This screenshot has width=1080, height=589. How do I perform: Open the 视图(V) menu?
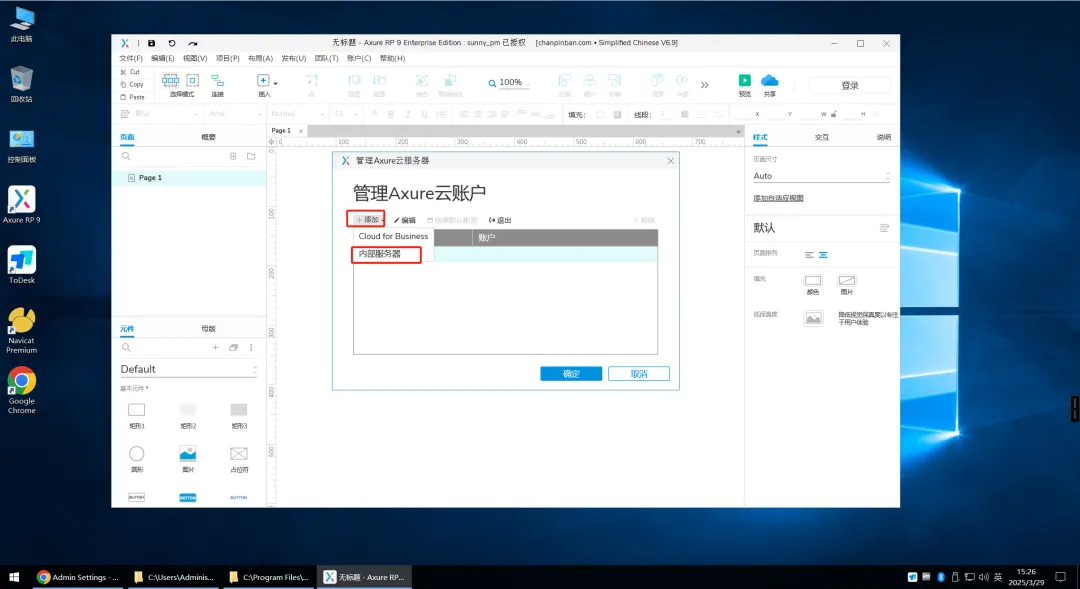point(195,59)
